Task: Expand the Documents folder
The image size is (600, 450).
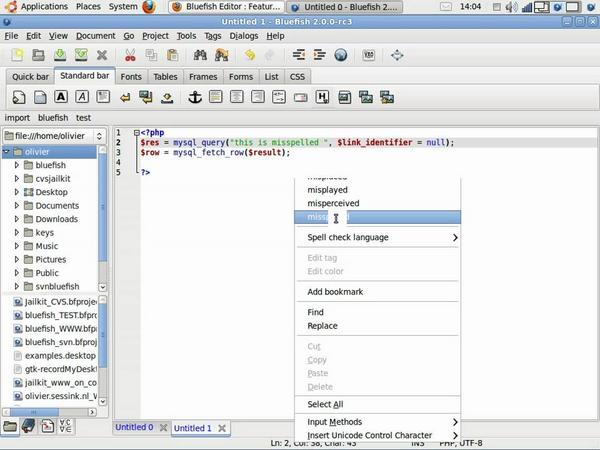Action: click(16, 205)
